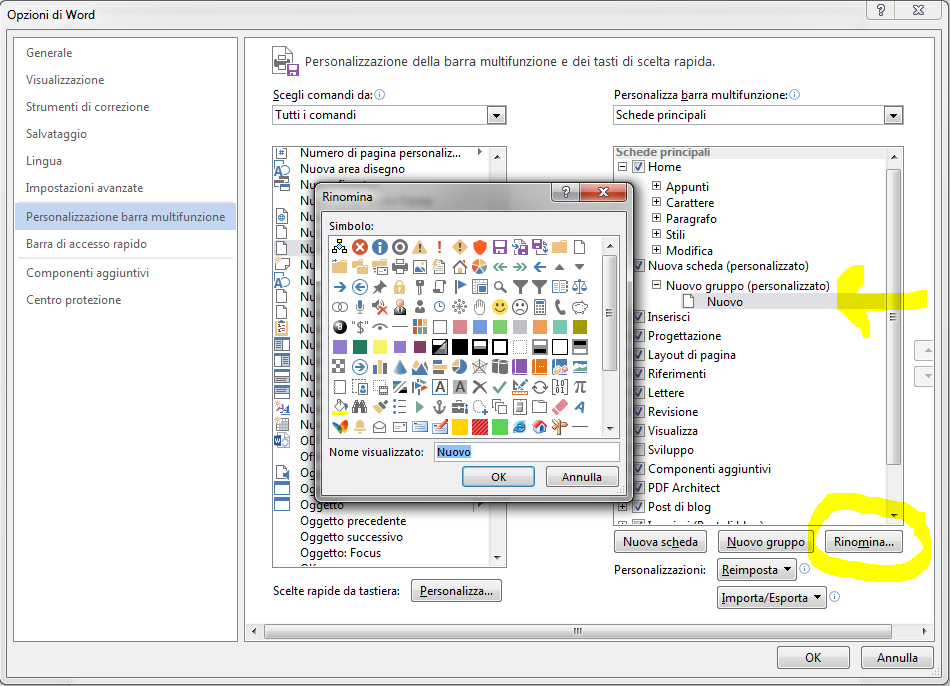
Task: Collapse the Home tab node
Action: point(622,167)
